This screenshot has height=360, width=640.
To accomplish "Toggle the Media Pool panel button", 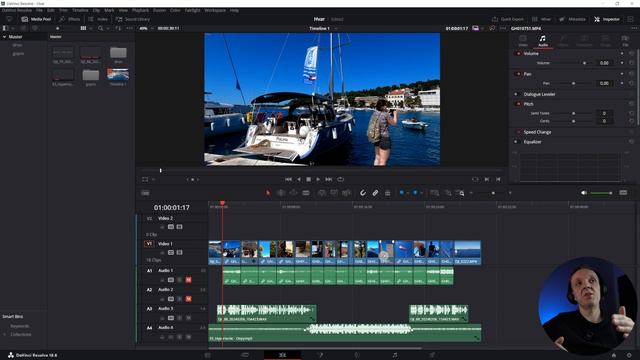I will (36, 19).
